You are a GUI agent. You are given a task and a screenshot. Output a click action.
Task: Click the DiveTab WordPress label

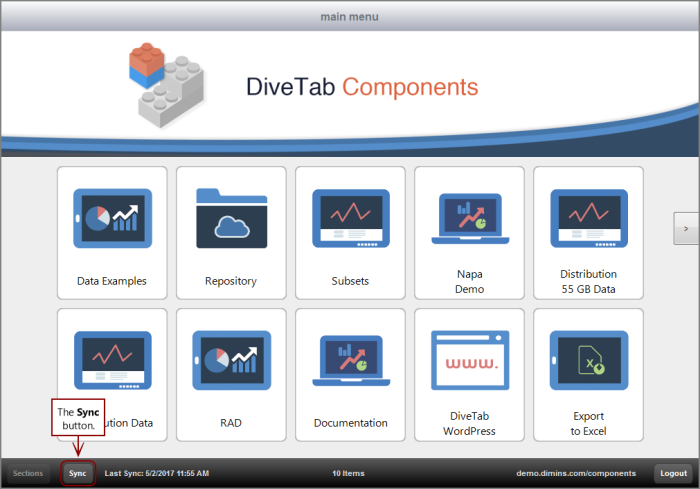click(x=469, y=423)
